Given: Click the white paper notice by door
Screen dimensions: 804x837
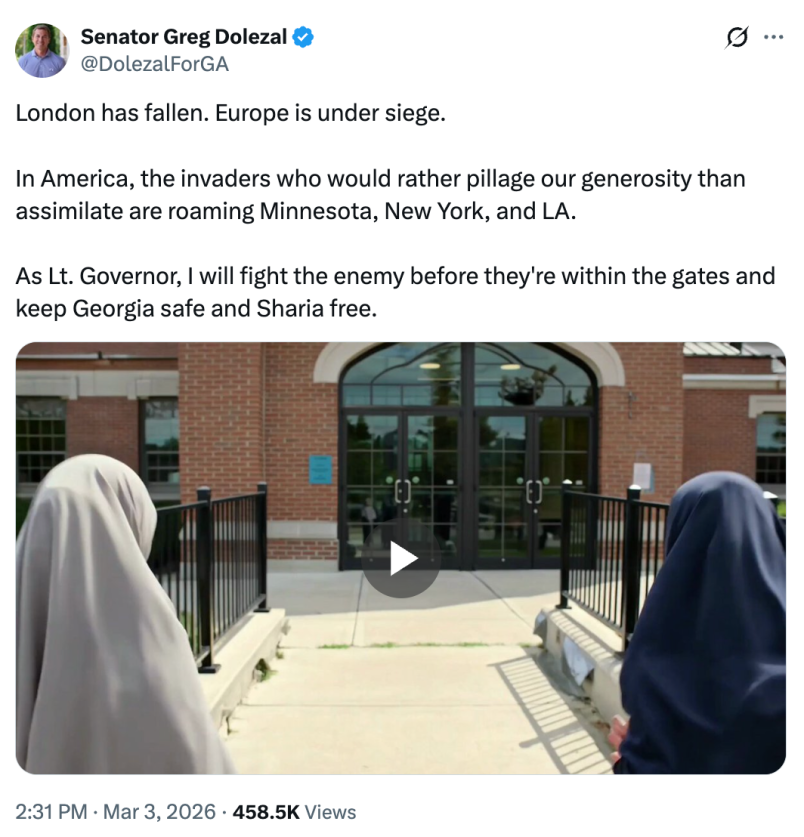Looking at the screenshot, I should point(642,477).
